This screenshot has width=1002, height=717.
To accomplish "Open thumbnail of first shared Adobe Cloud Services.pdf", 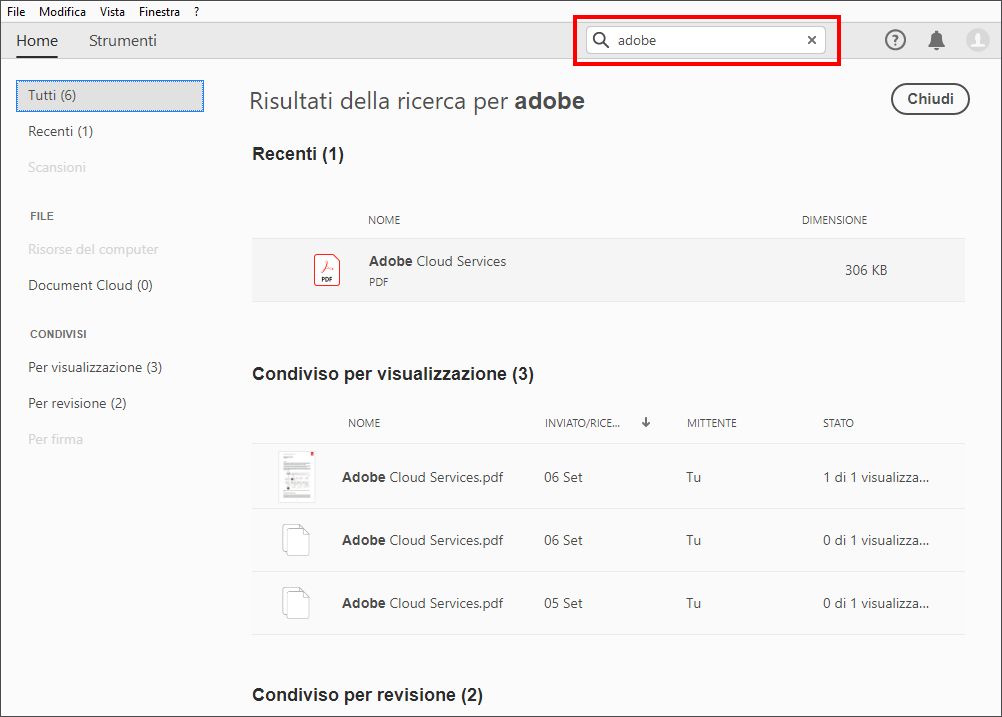I will (x=297, y=477).
